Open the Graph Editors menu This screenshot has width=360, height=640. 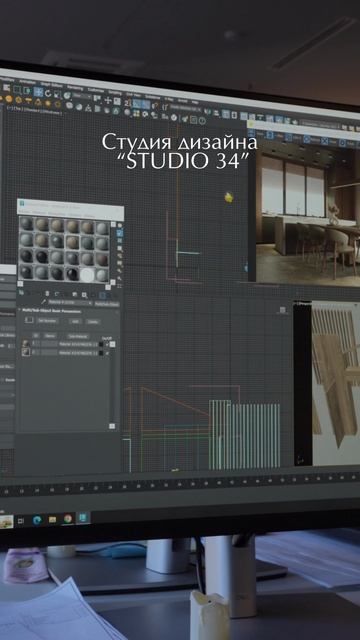[51, 85]
